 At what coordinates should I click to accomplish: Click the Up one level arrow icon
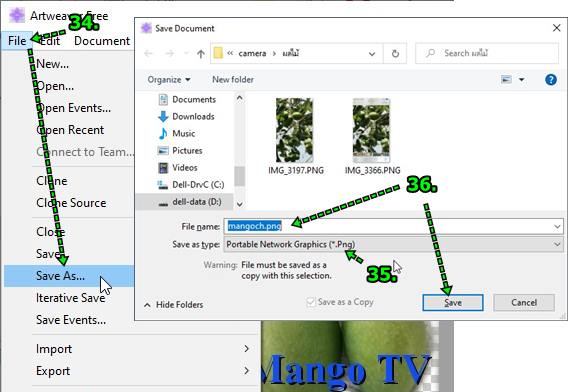[x=201, y=54]
